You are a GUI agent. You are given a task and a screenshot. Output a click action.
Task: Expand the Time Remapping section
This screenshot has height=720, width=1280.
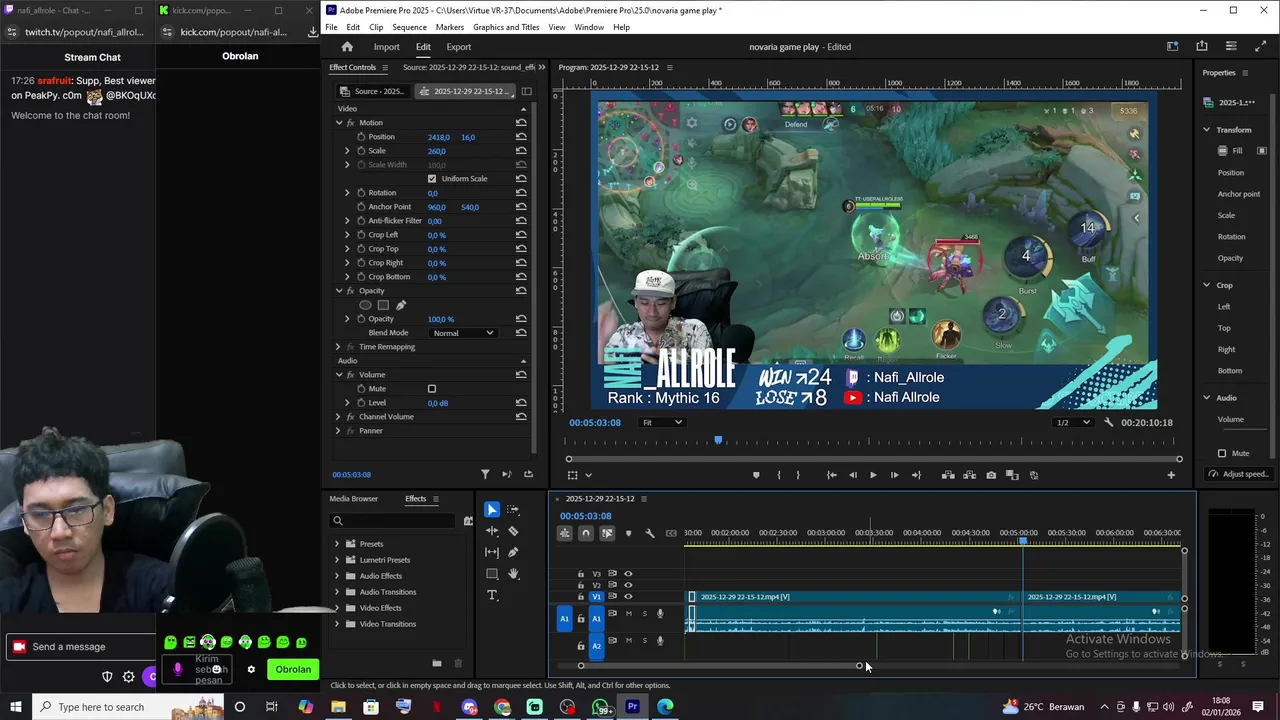tap(339, 347)
